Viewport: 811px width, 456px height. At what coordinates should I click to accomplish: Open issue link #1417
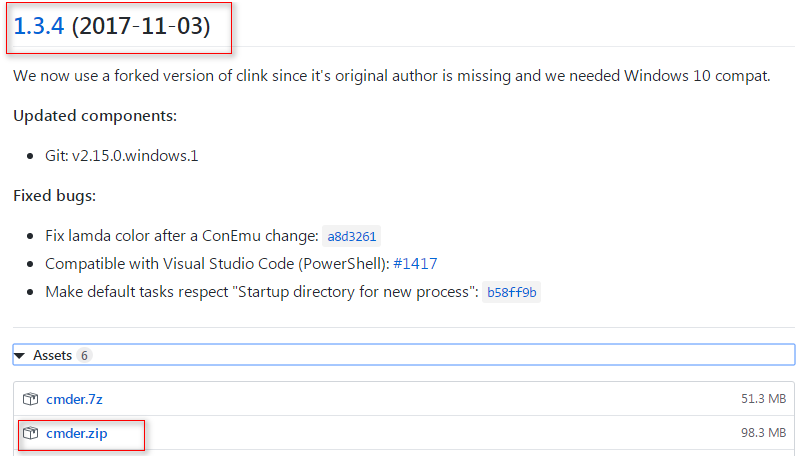coord(415,264)
